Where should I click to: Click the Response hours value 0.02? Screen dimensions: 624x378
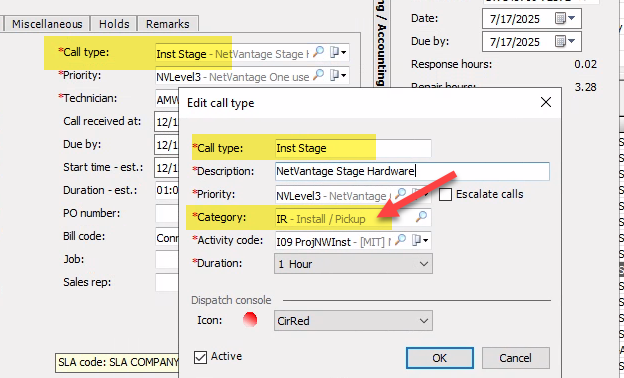585,64
